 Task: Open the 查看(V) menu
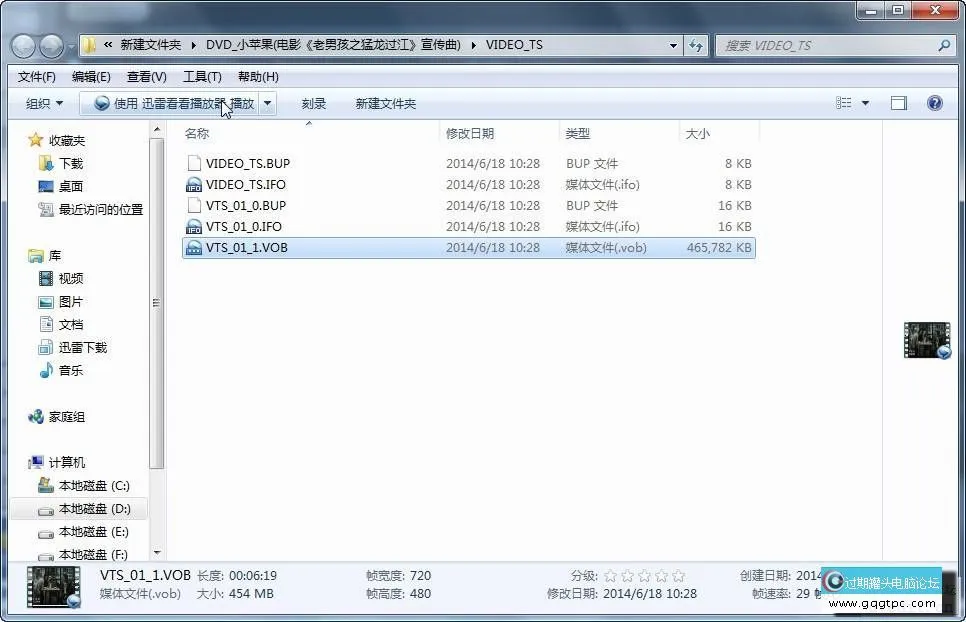click(146, 76)
